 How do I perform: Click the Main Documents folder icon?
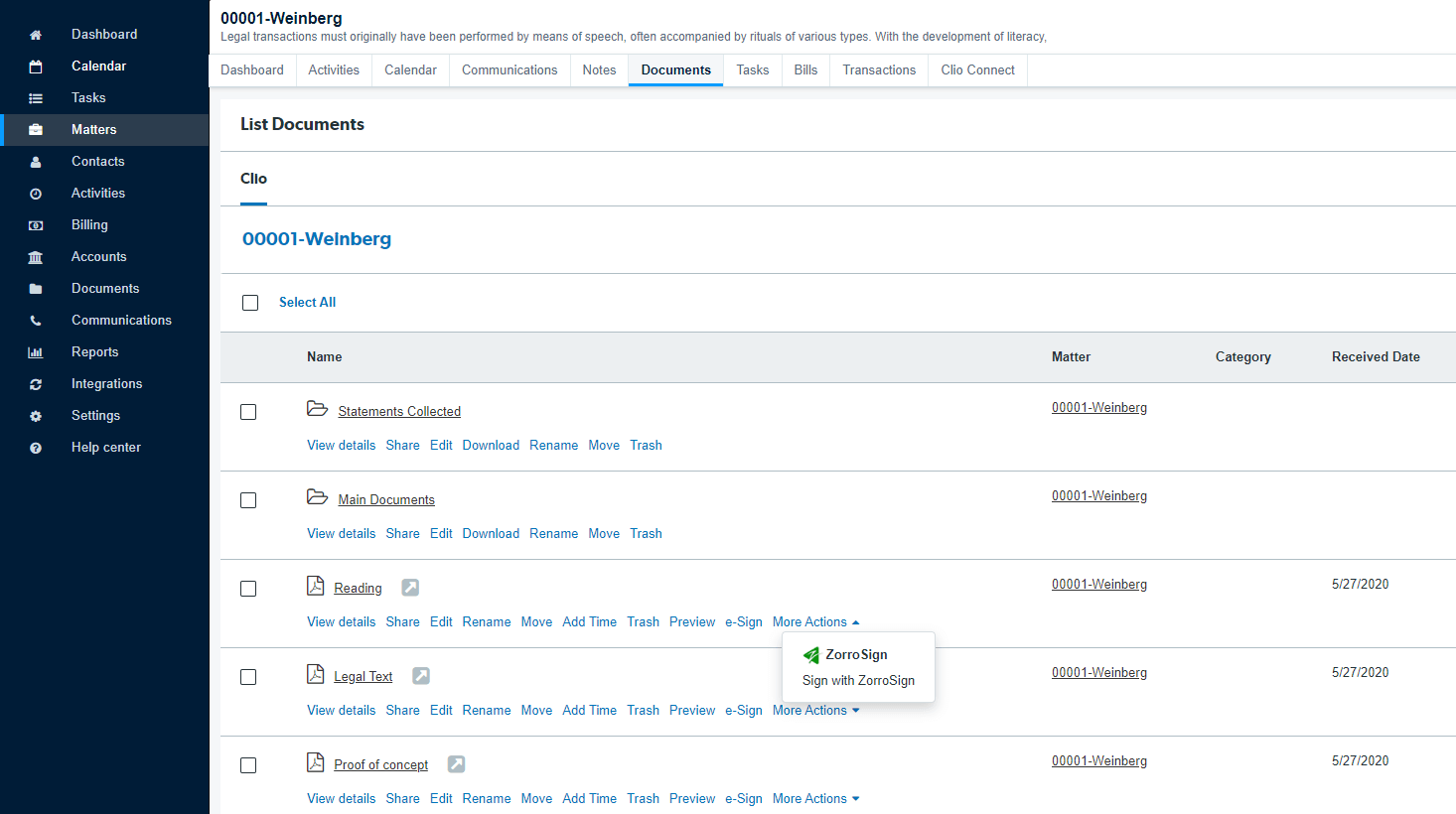[x=317, y=497]
